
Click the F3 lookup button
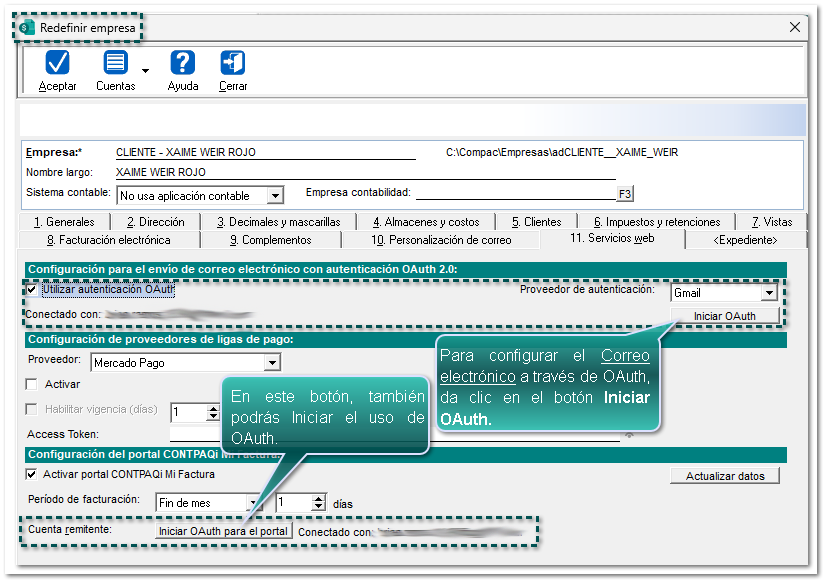pos(625,194)
